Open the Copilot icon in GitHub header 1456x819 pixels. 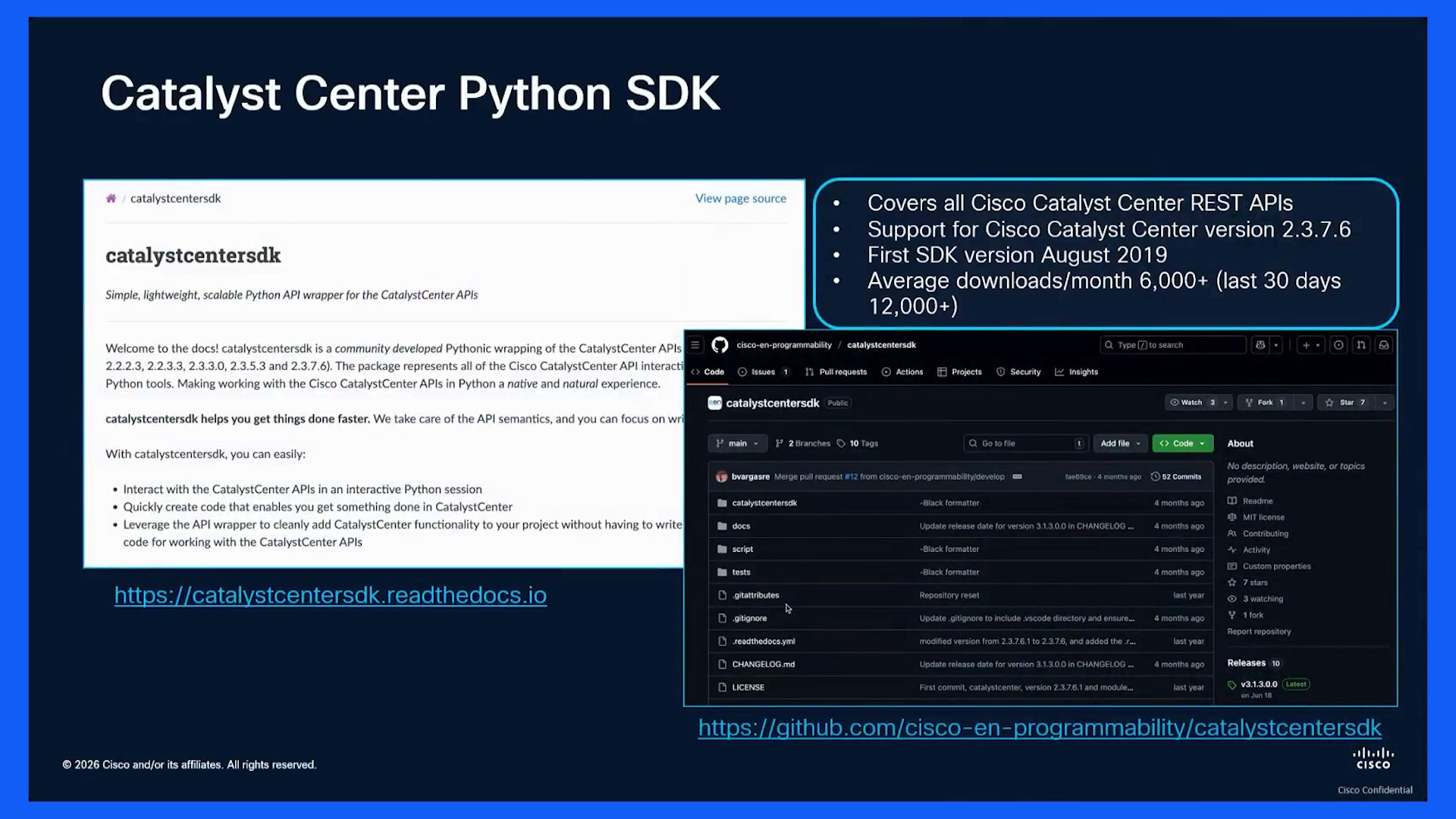[1260, 345]
